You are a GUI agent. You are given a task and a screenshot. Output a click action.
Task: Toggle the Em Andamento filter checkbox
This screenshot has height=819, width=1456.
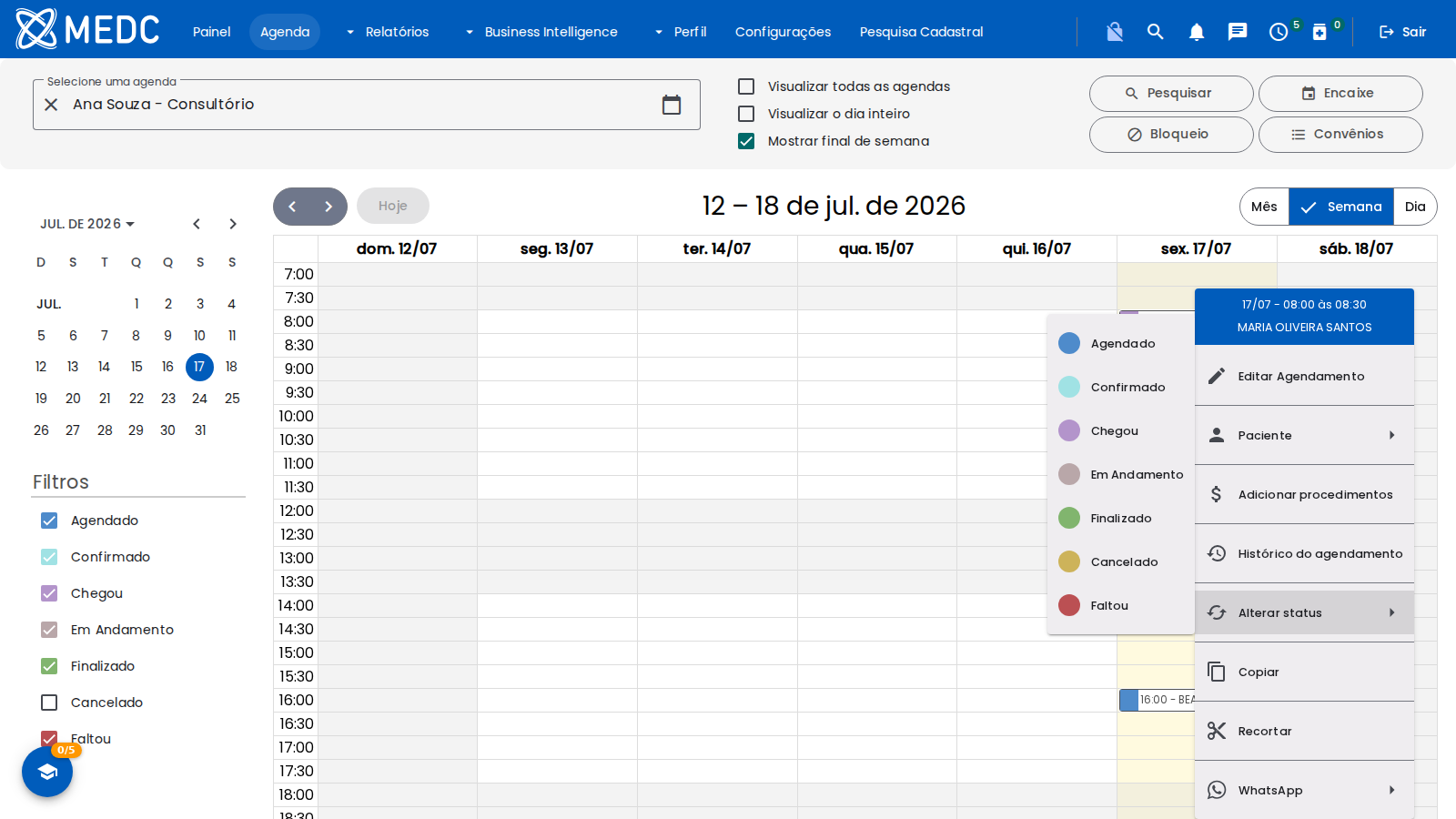pos(49,630)
